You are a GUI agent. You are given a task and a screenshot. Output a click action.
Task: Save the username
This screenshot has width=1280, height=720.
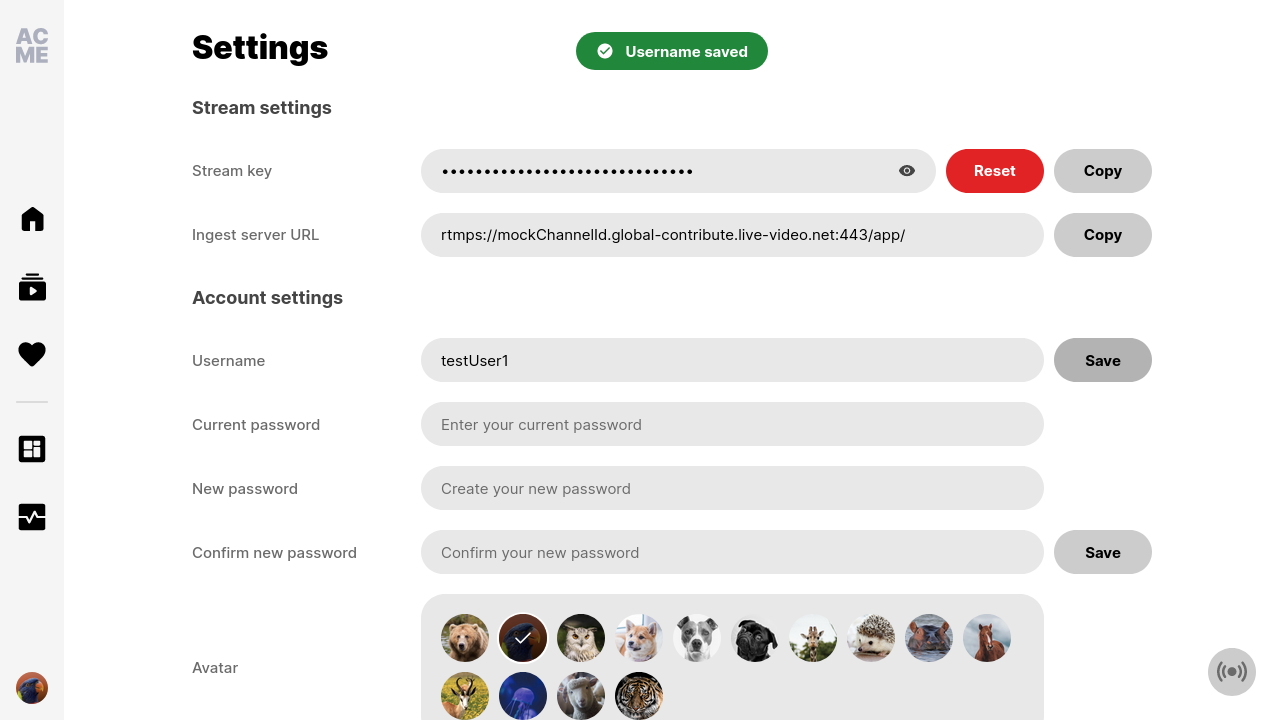pos(1103,360)
